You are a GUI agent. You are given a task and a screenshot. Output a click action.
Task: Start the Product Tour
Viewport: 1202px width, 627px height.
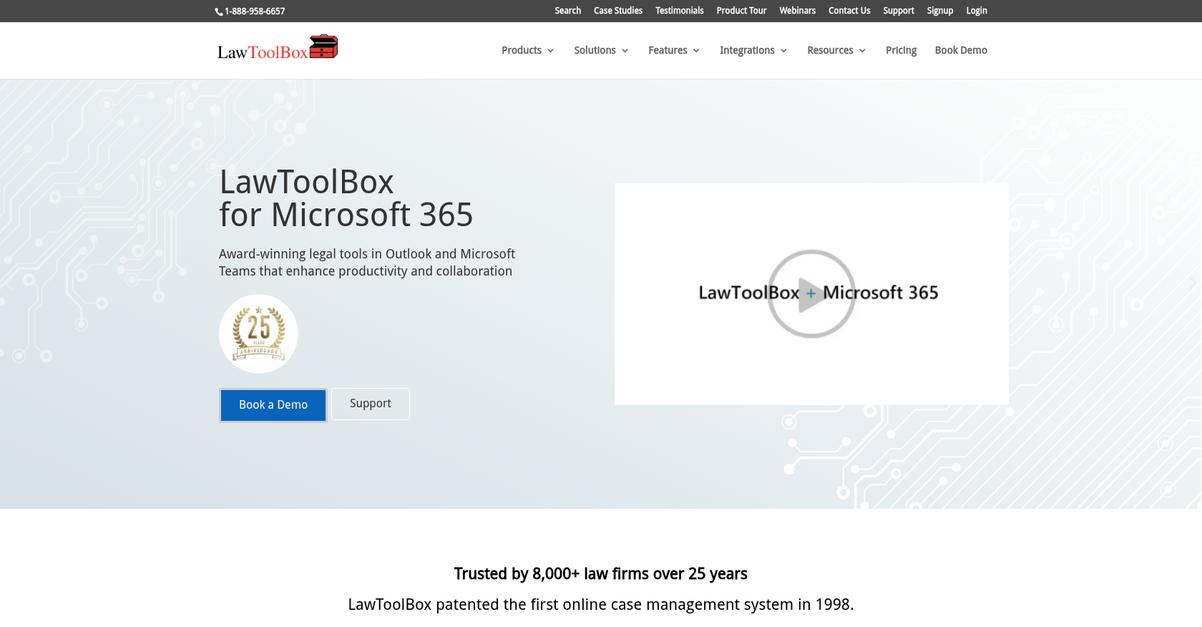pos(742,11)
